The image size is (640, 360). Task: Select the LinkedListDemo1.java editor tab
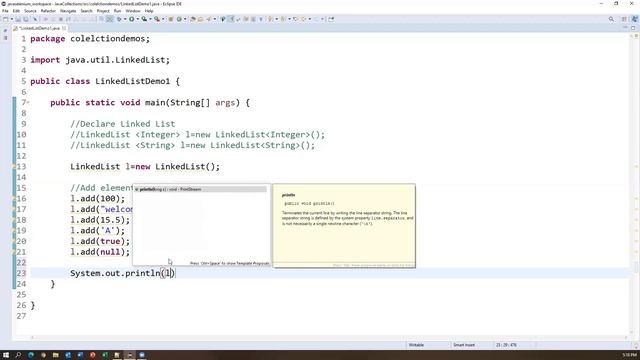point(40,28)
